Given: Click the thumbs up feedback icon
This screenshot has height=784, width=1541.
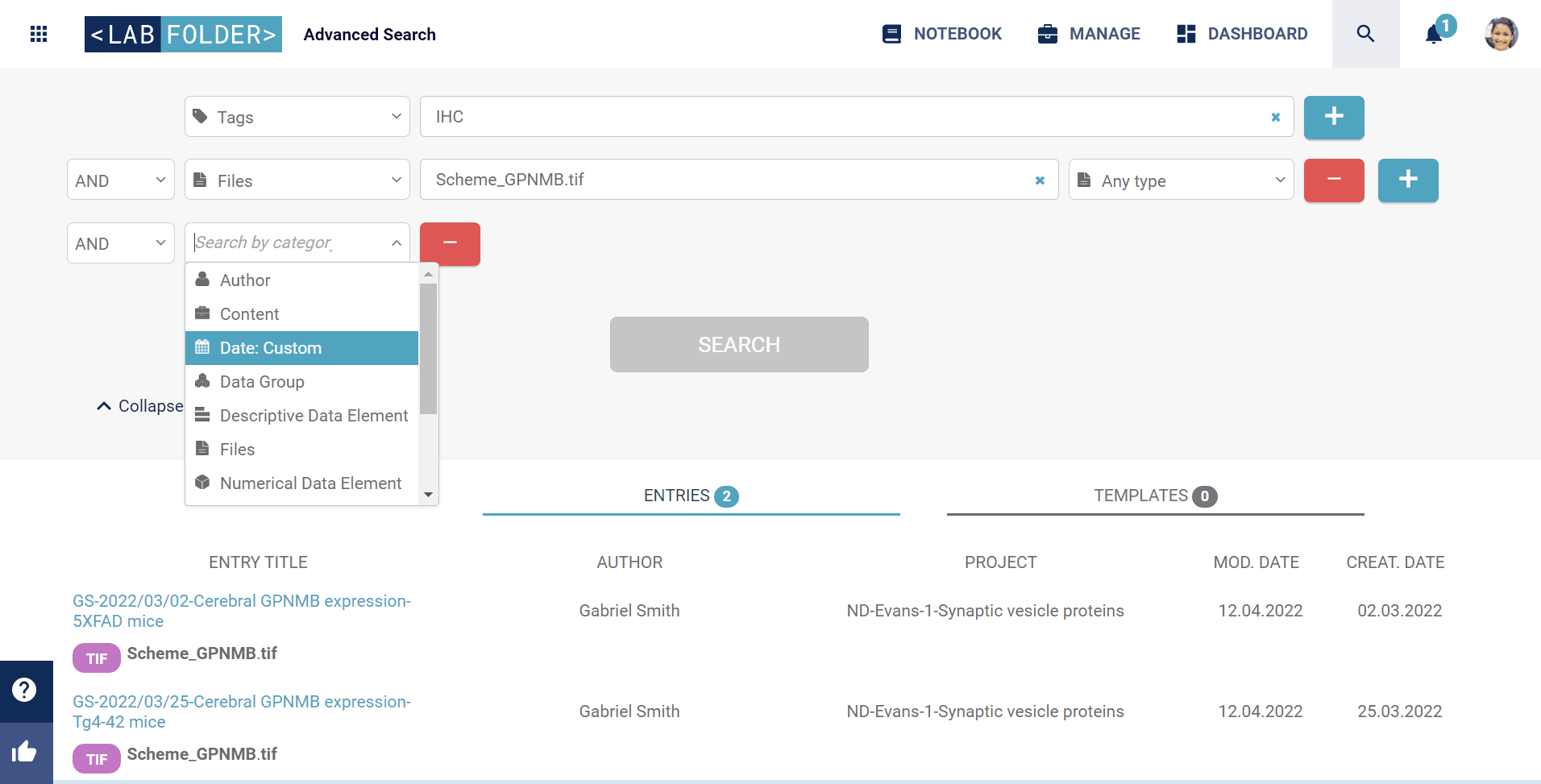Looking at the screenshot, I should point(25,753).
